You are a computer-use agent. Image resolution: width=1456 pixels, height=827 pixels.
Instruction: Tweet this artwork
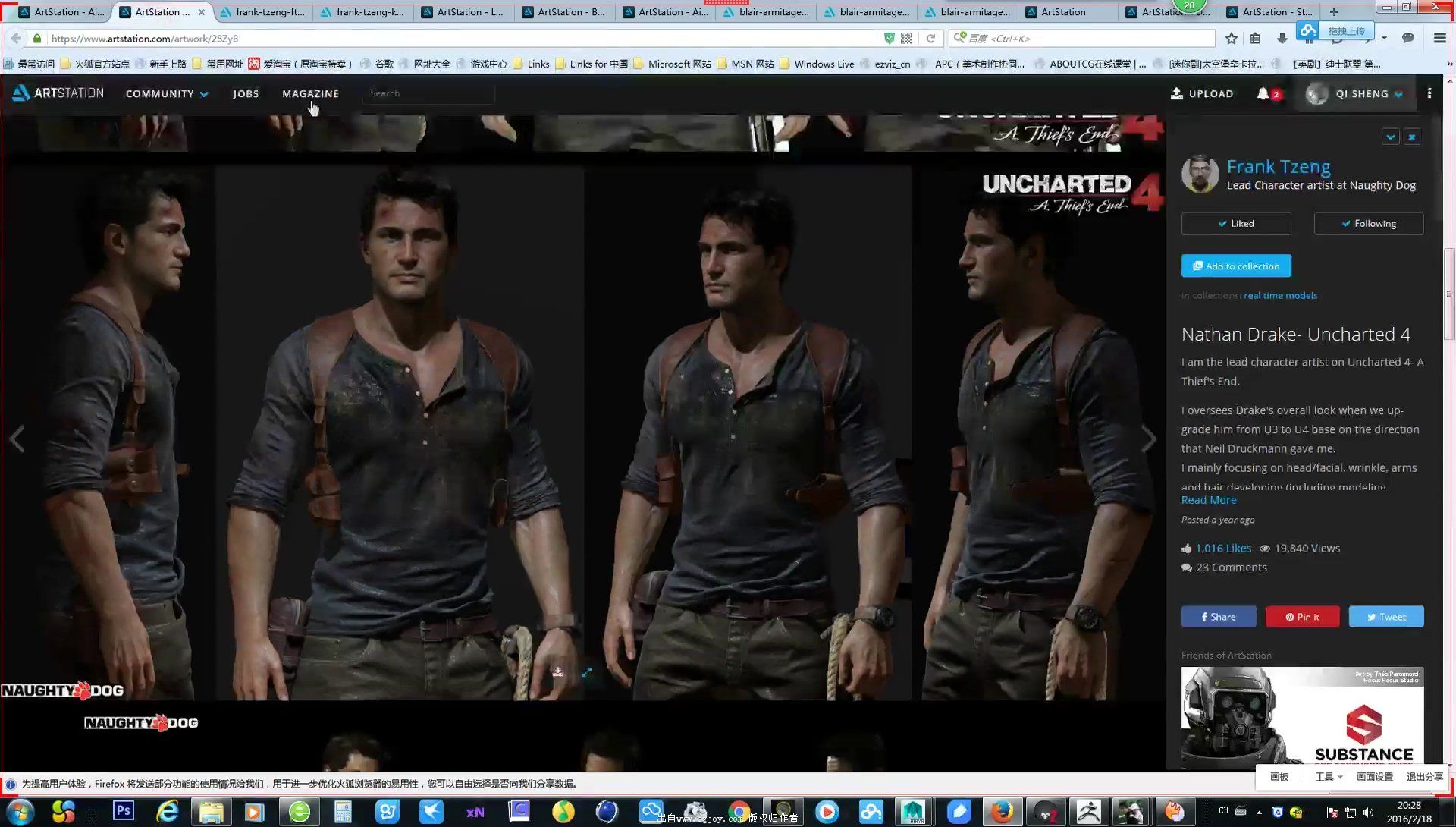point(1386,617)
